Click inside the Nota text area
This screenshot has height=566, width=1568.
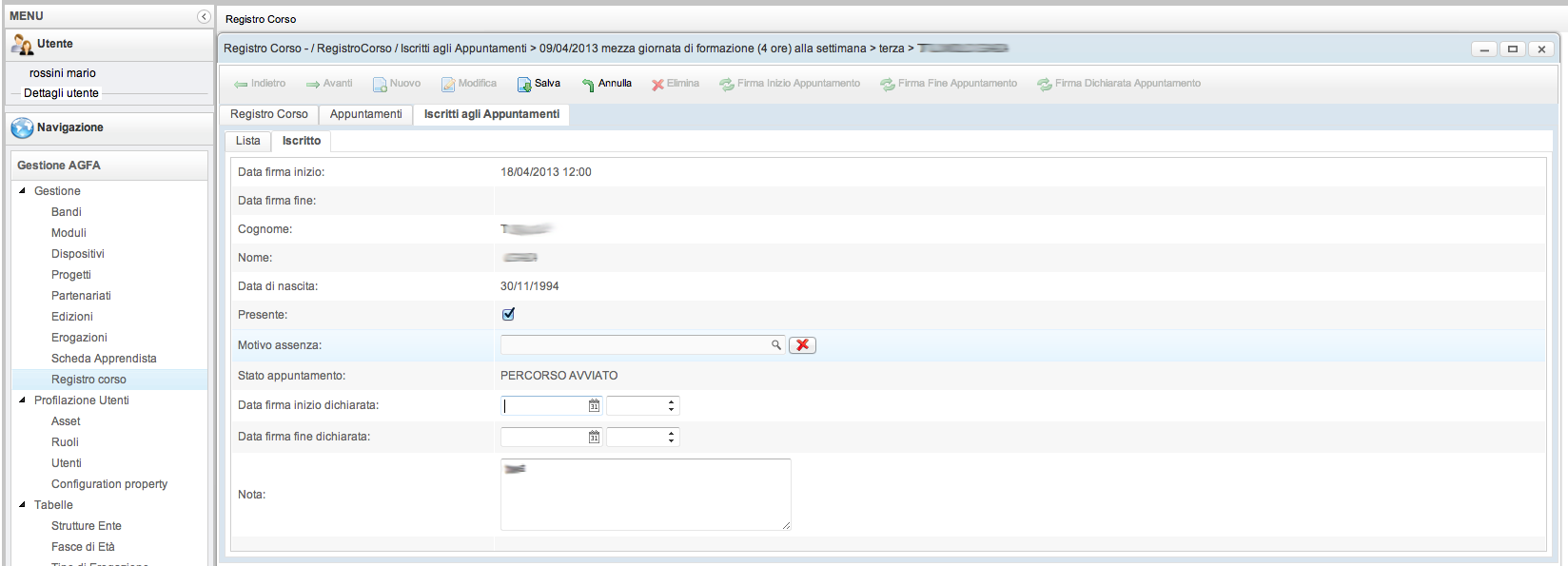(x=645, y=495)
